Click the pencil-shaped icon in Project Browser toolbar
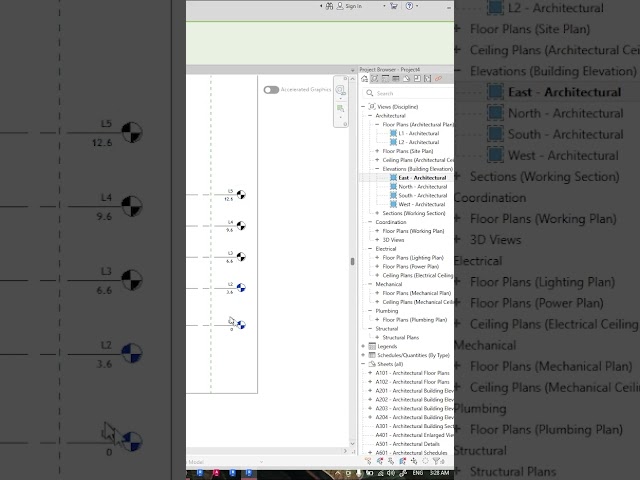Image resolution: width=640 pixels, height=480 pixels. pos(407,79)
